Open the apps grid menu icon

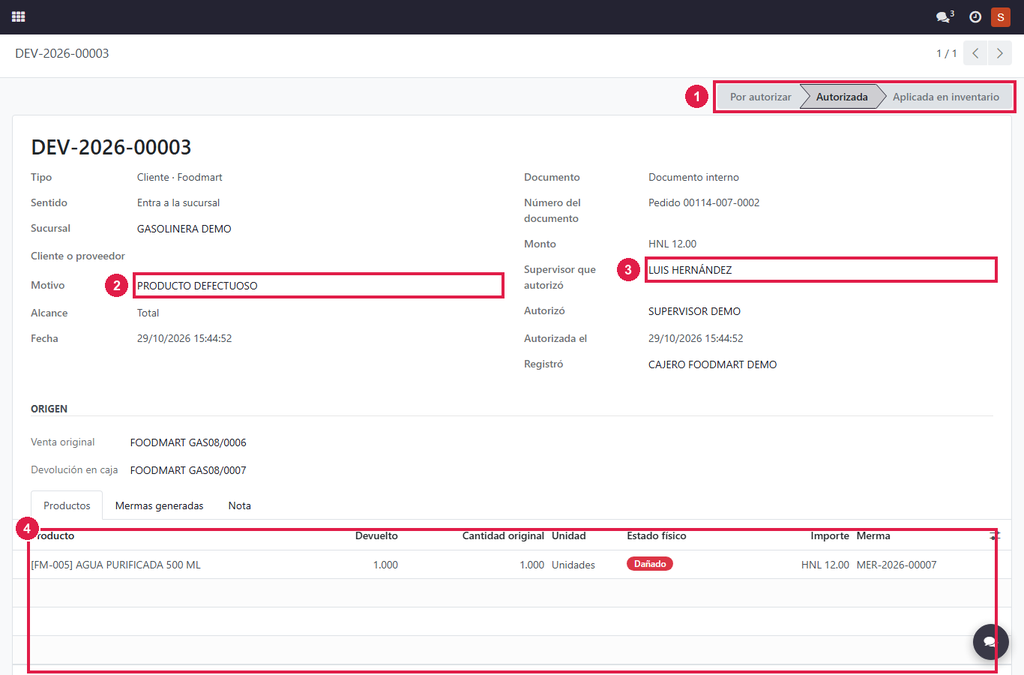click(x=18, y=17)
